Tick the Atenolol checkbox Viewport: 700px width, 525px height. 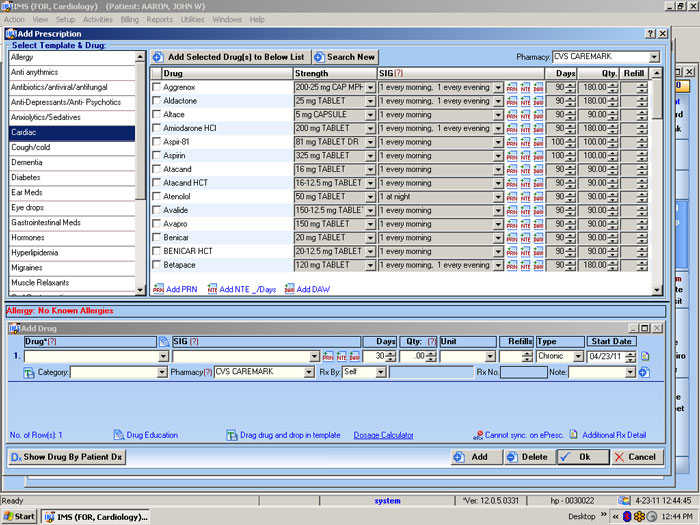(x=156, y=196)
